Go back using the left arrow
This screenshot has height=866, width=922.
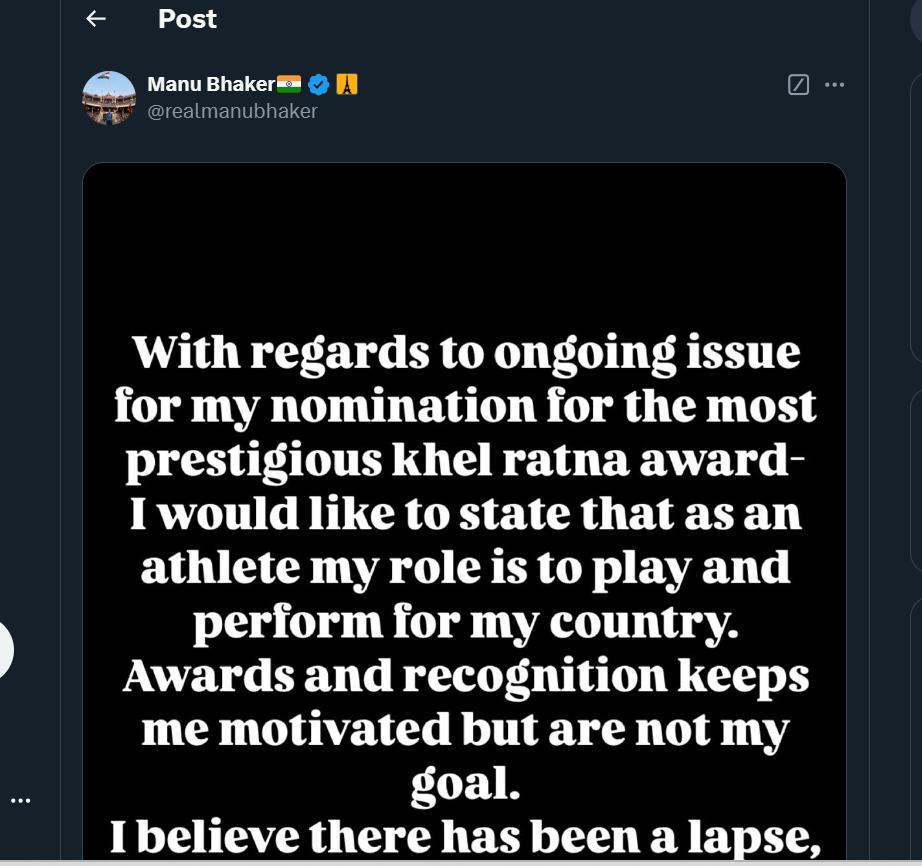96,19
